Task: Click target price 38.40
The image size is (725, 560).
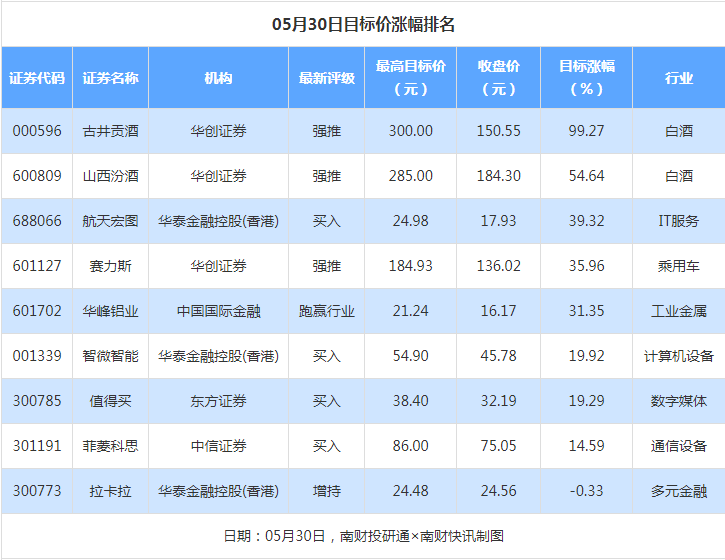Action: tap(411, 400)
